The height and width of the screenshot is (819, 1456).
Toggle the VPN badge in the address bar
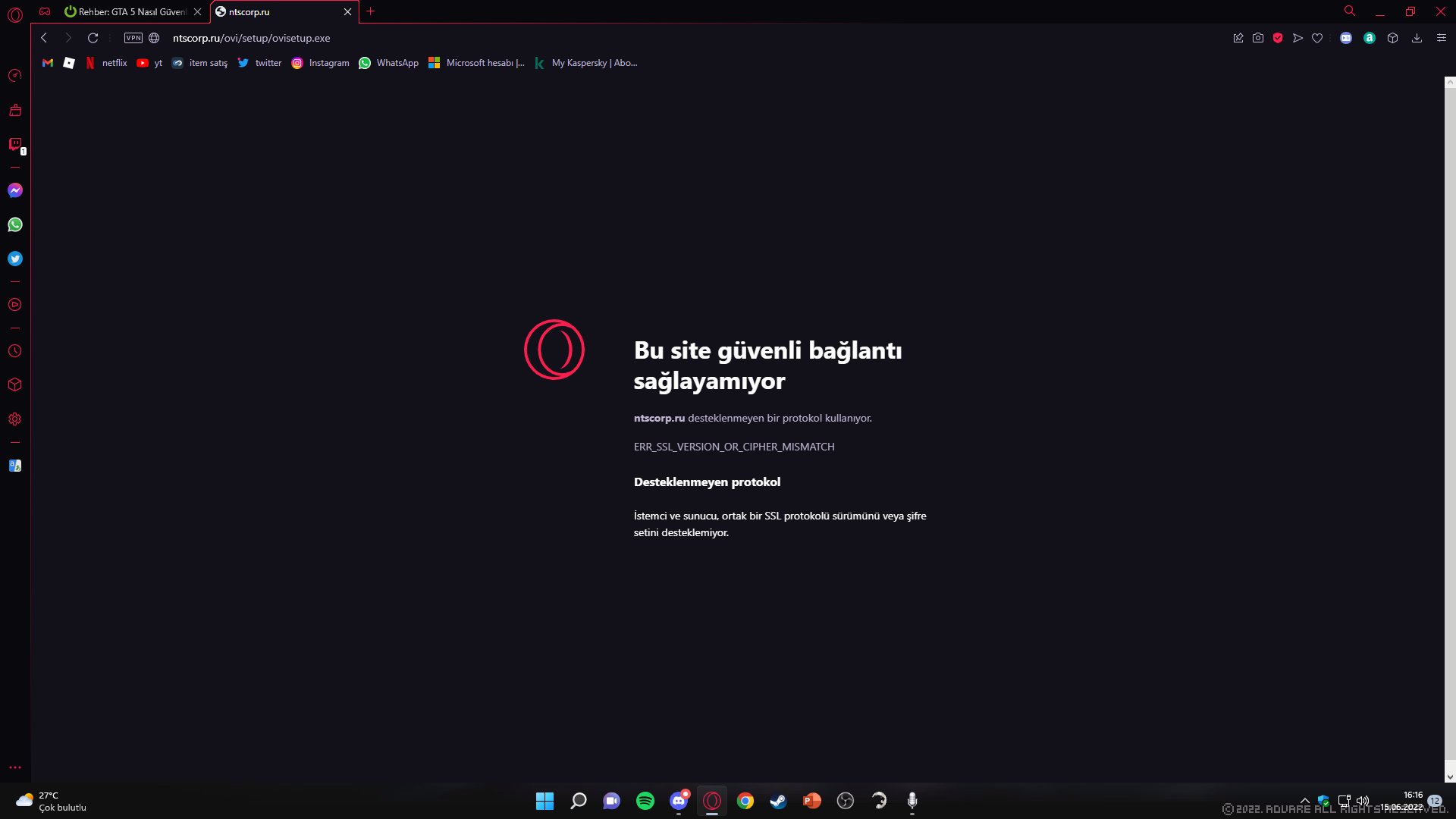pos(133,38)
